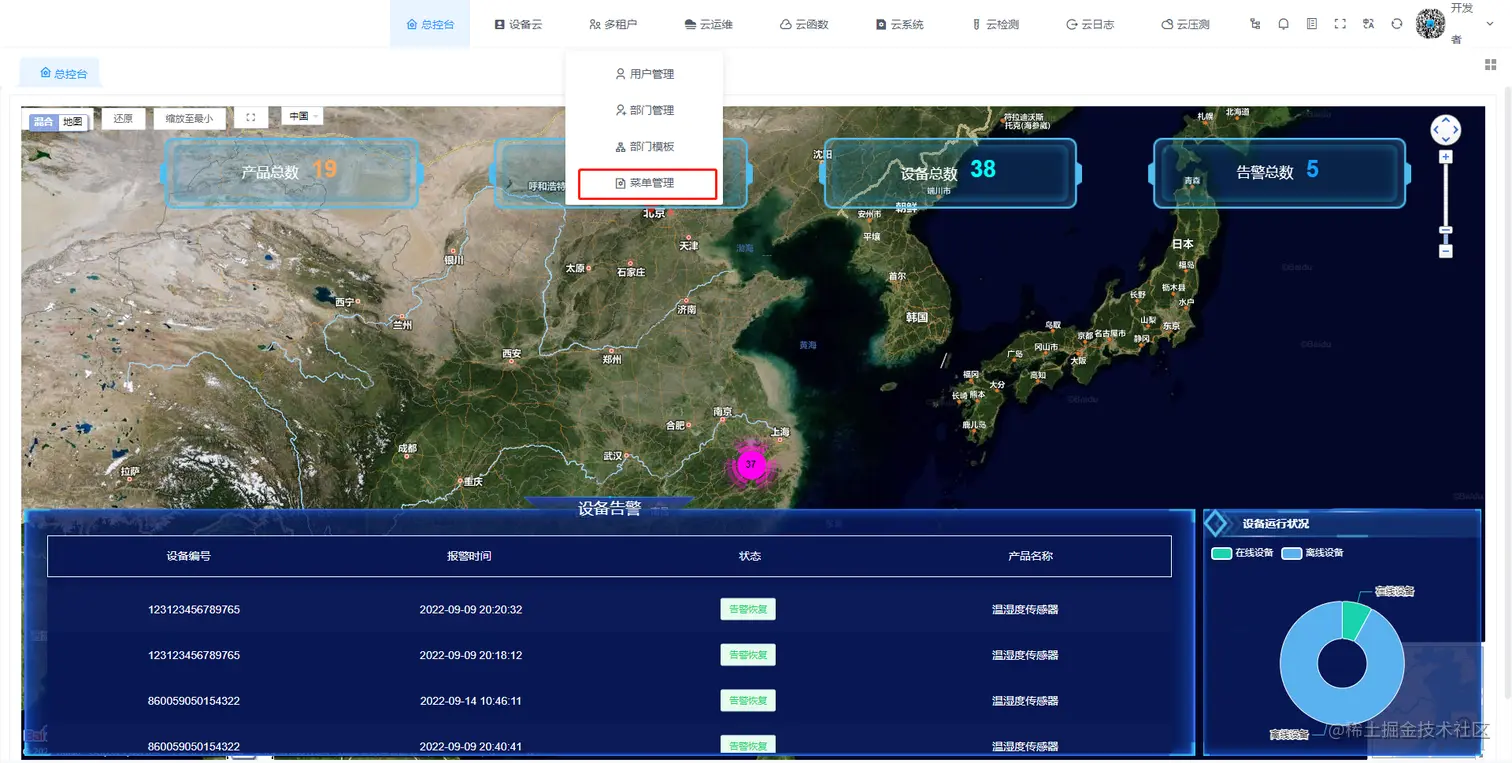Image resolution: width=1512 pixels, height=763 pixels.
Task: Click the map zoom in plus button
Action: point(1446,157)
